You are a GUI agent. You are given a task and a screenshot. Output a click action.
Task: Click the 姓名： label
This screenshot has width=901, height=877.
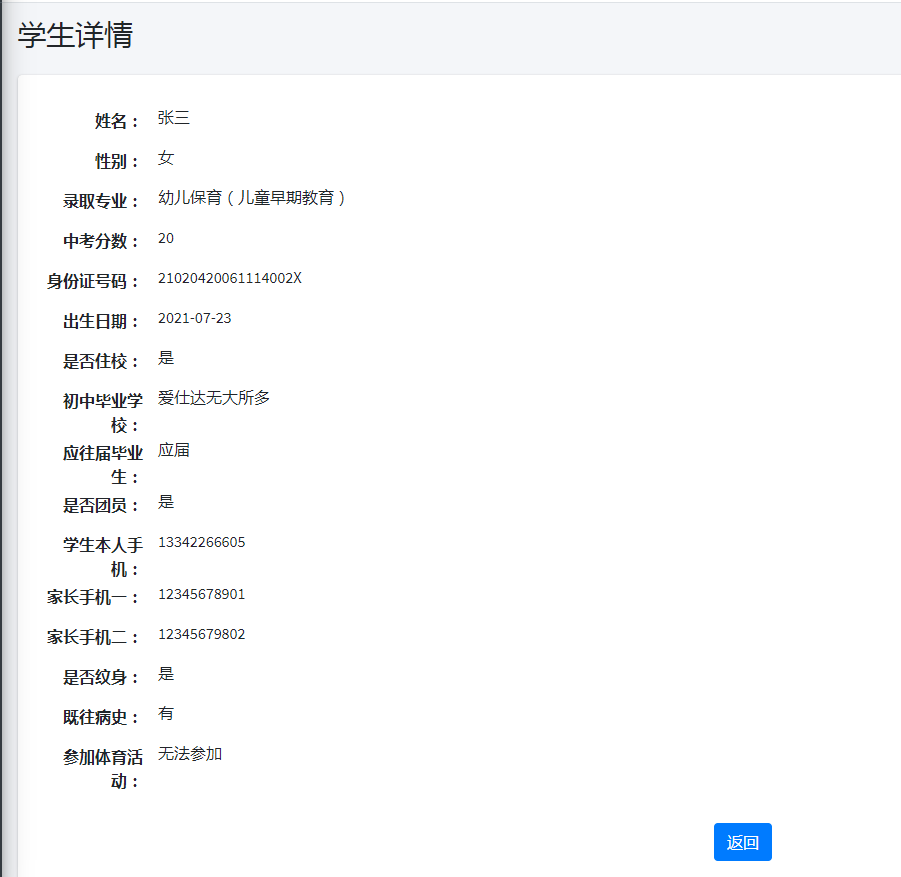tap(117, 121)
